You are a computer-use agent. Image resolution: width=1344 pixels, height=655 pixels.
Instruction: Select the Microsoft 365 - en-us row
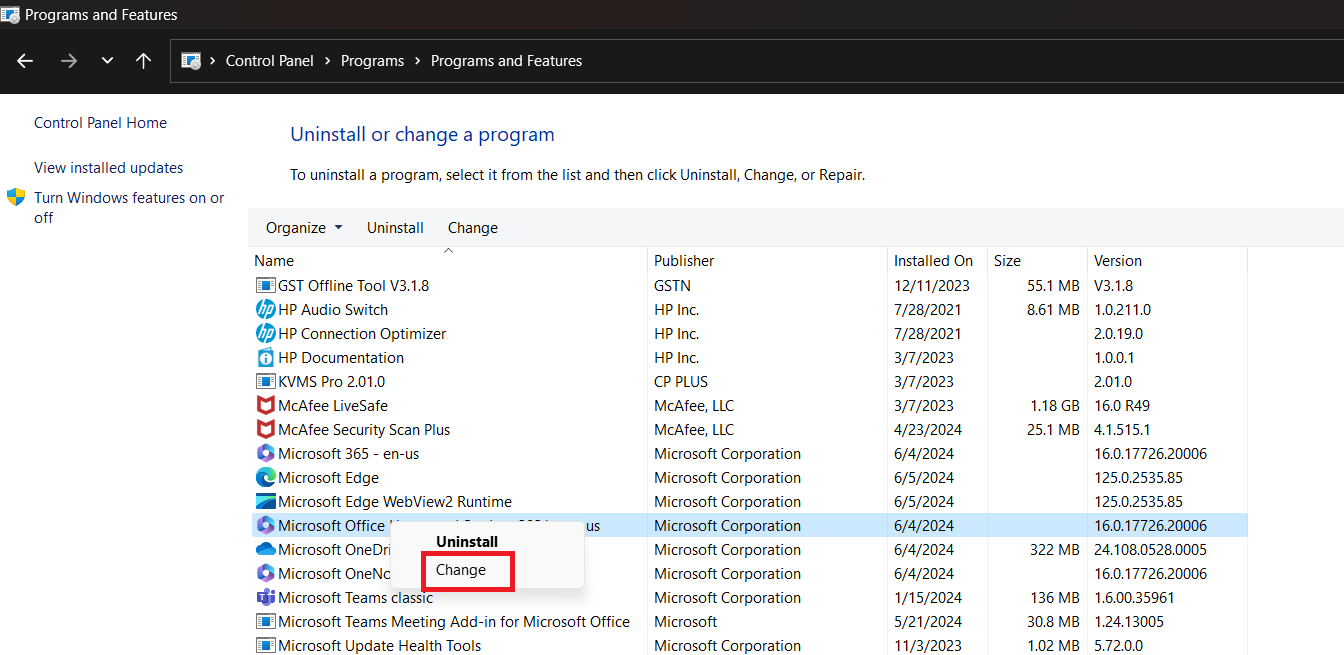(x=750, y=454)
